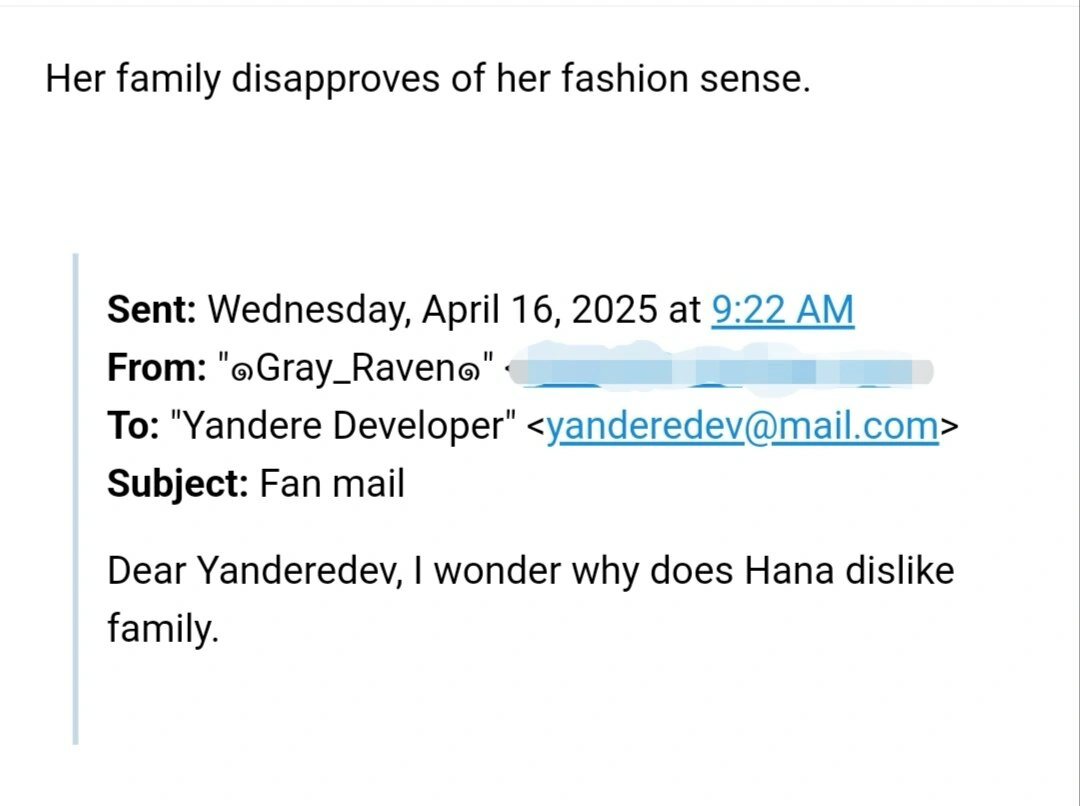
Task: Click the bold Subject label
Action: pos(178,484)
